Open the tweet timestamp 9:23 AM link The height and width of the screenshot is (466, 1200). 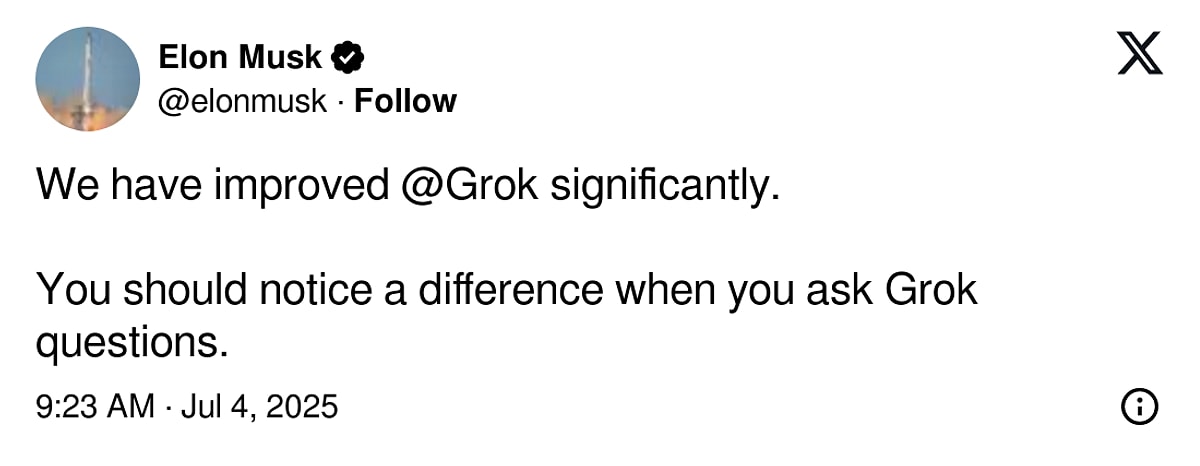pyautogui.click(x=95, y=406)
